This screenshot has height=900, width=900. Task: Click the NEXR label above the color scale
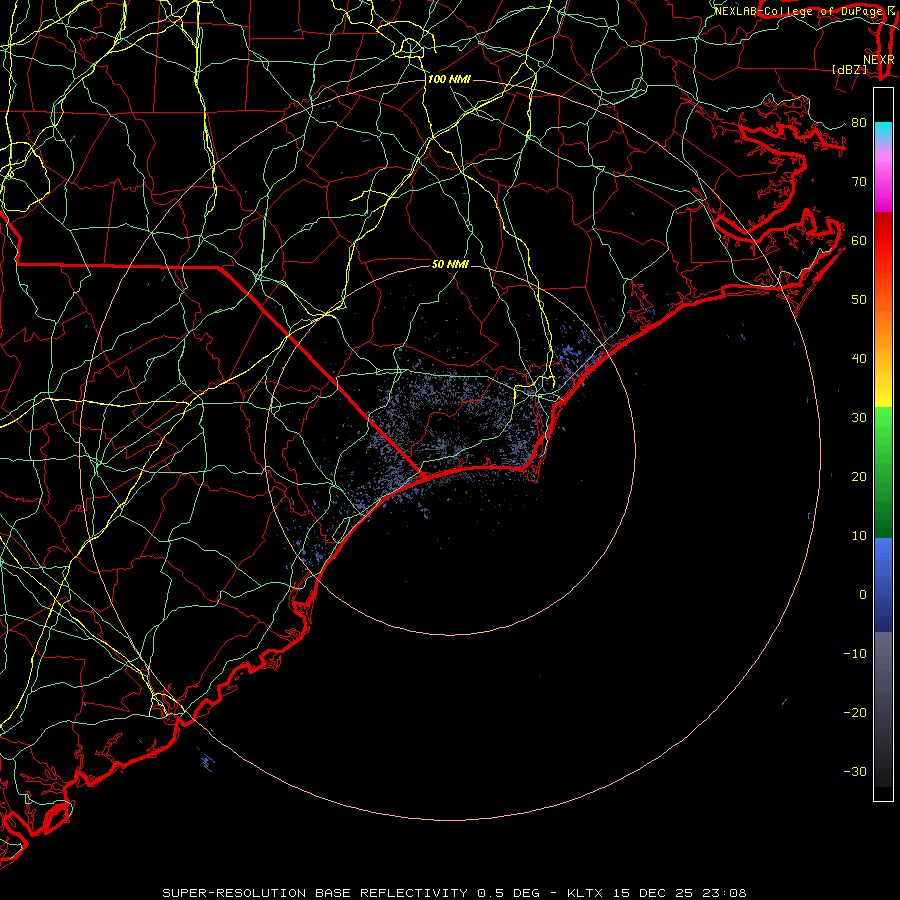click(x=878, y=60)
